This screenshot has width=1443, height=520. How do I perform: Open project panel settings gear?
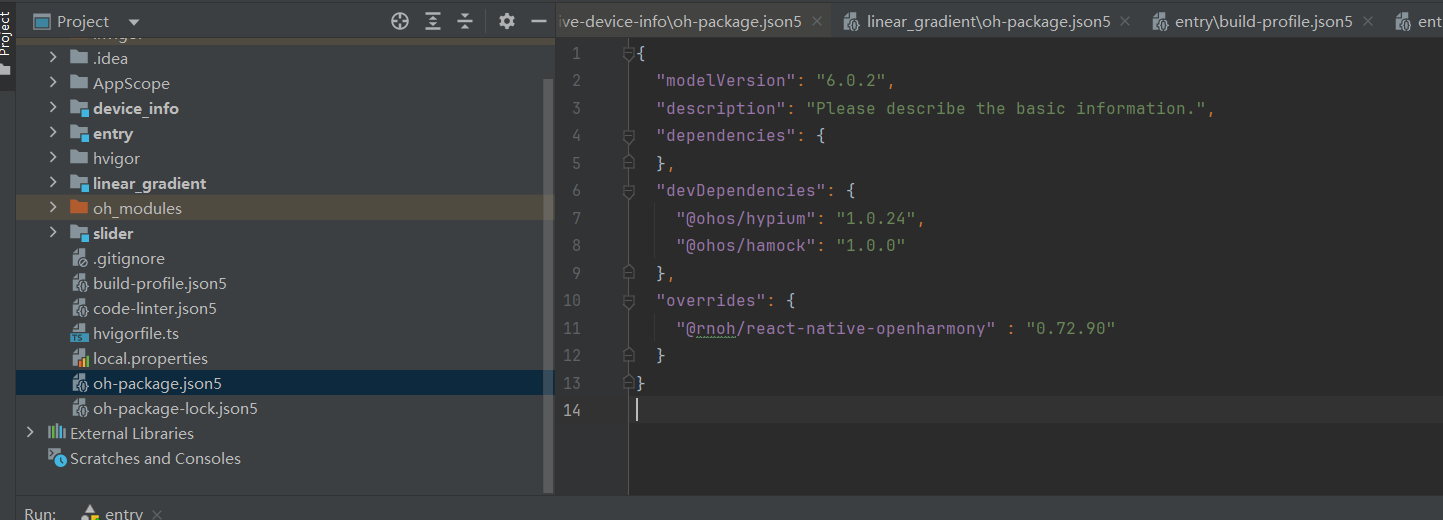(507, 21)
